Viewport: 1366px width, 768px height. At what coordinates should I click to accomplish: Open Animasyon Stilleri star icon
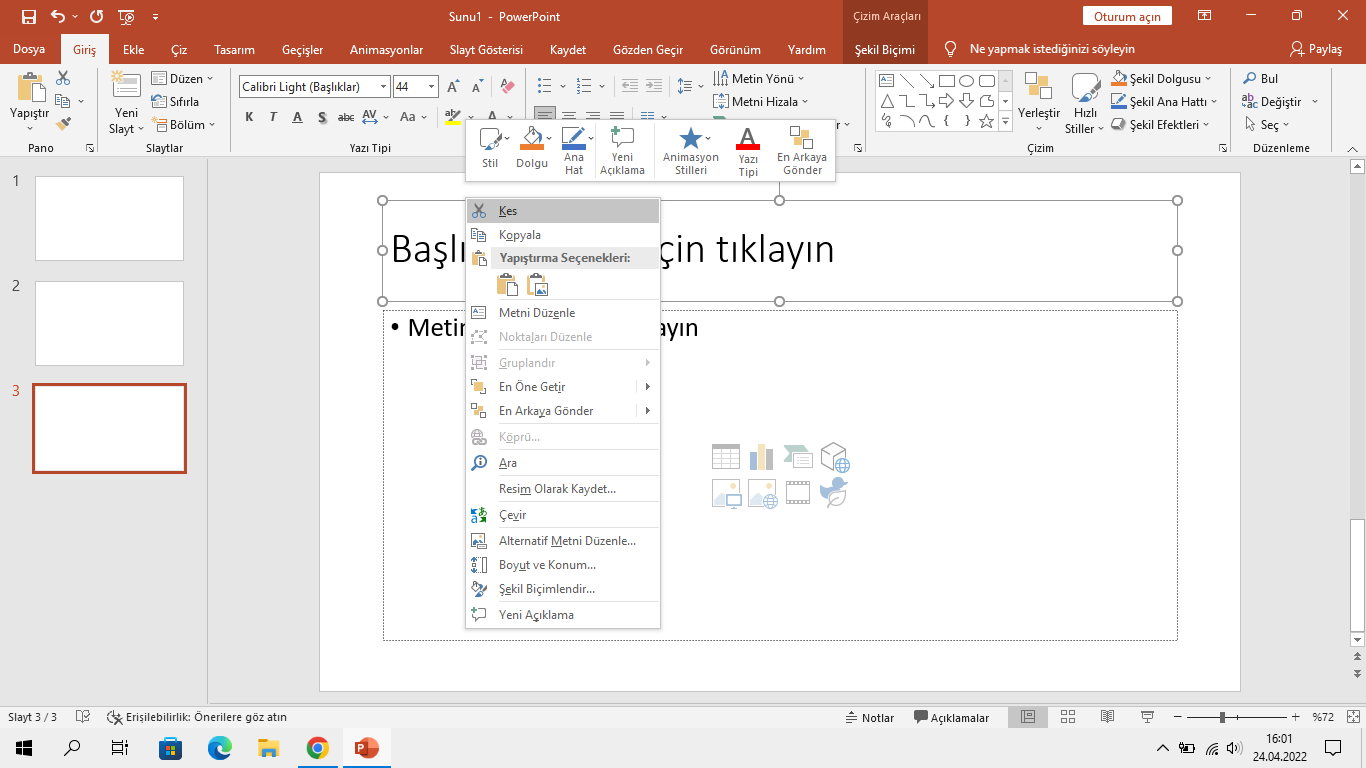pyautogui.click(x=690, y=138)
